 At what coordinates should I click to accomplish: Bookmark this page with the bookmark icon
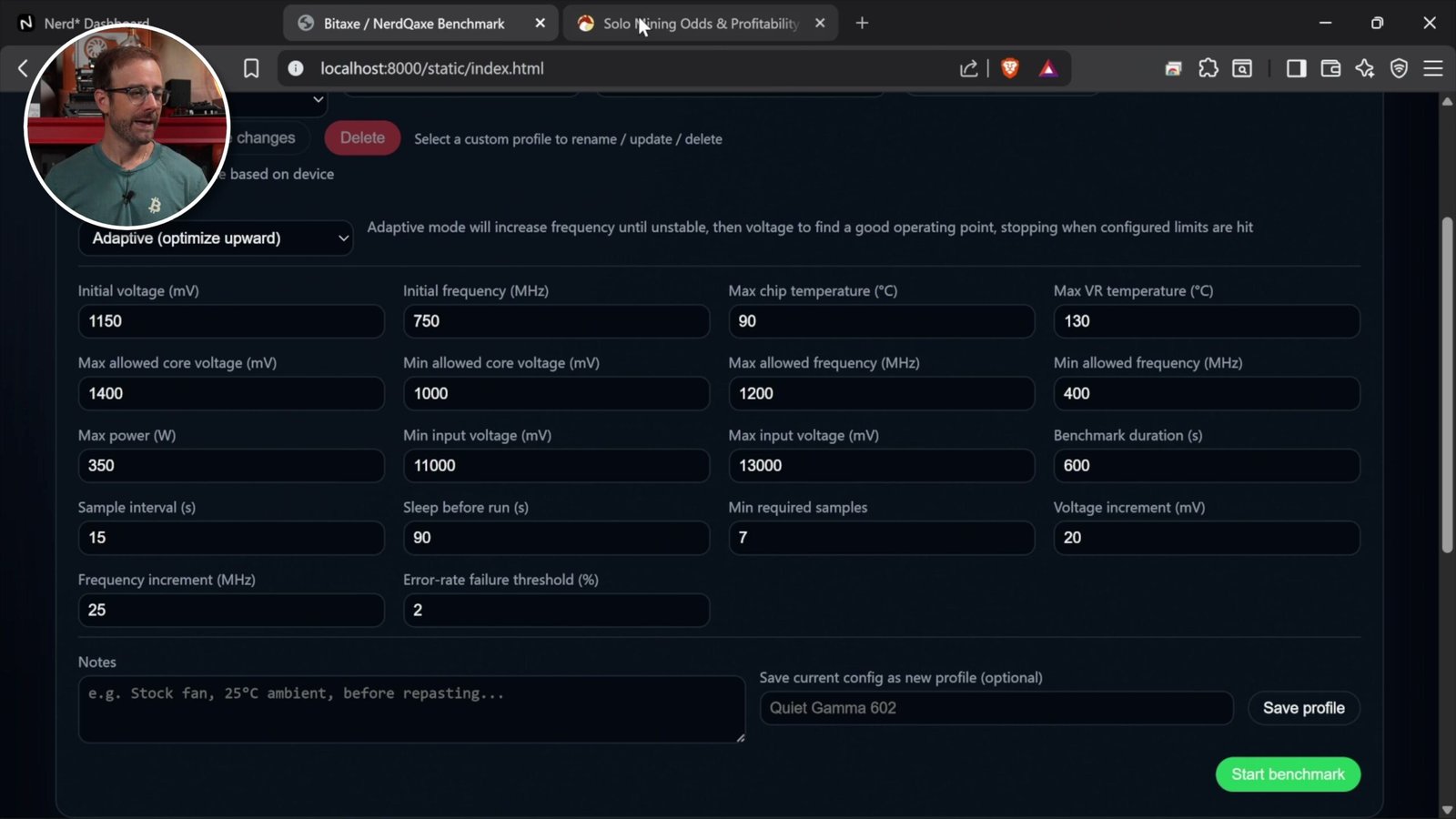coord(251,68)
